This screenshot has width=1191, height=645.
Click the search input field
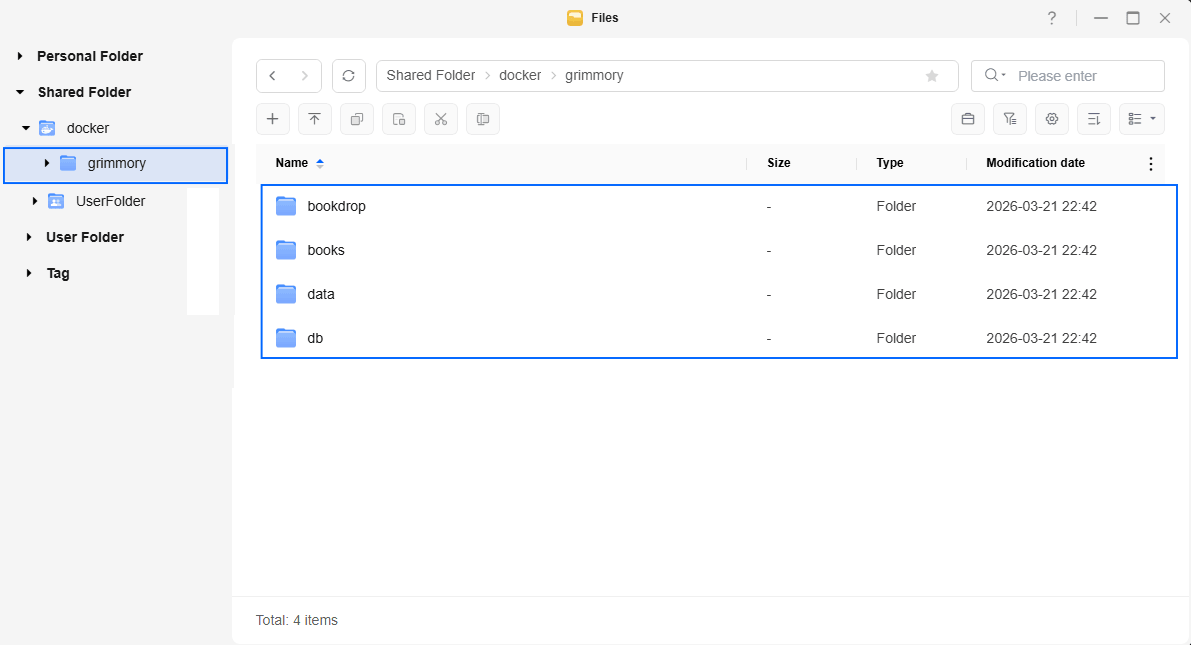tap(1085, 76)
